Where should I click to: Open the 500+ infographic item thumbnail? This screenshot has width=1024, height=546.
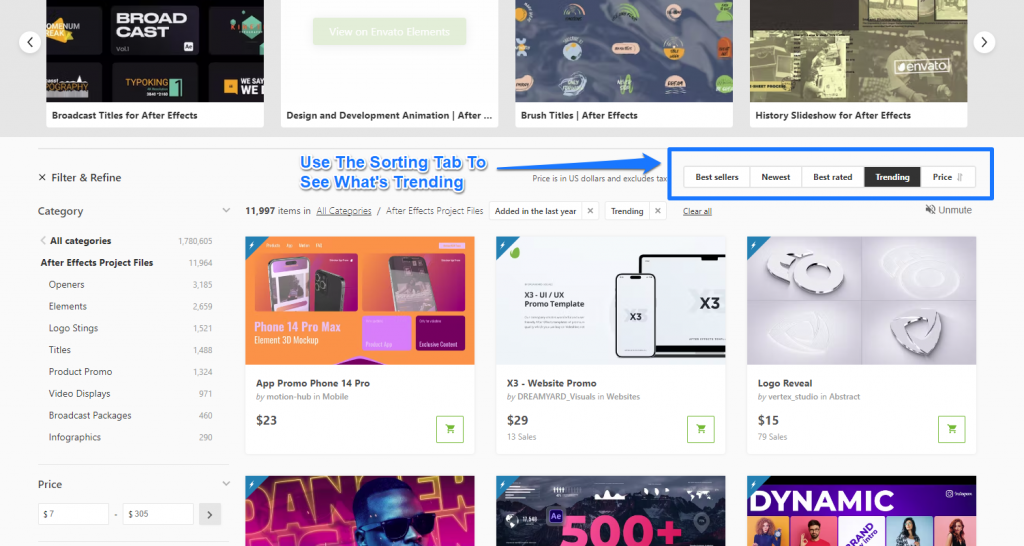611,511
